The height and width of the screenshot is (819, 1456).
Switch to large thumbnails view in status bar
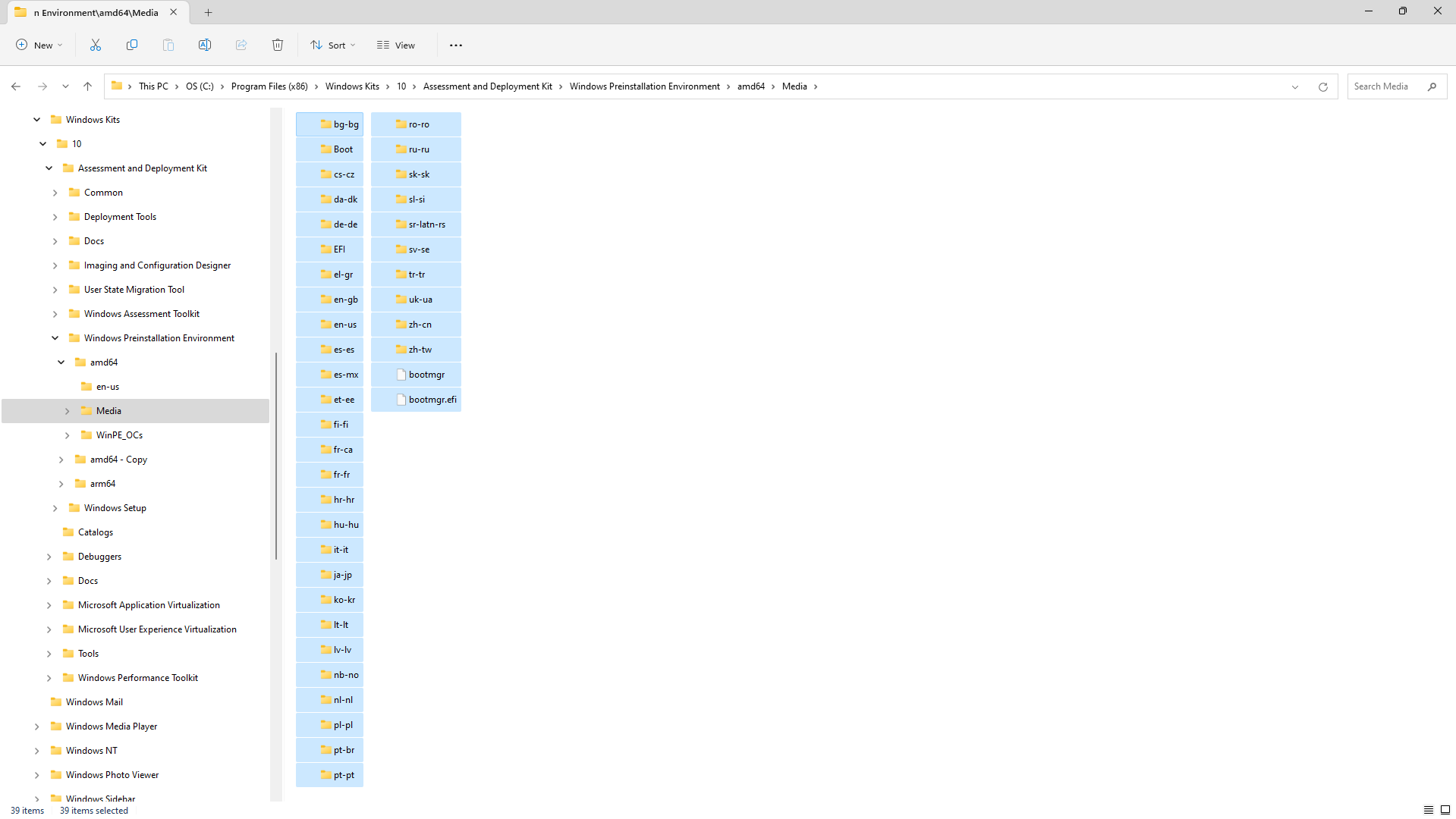click(x=1445, y=810)
